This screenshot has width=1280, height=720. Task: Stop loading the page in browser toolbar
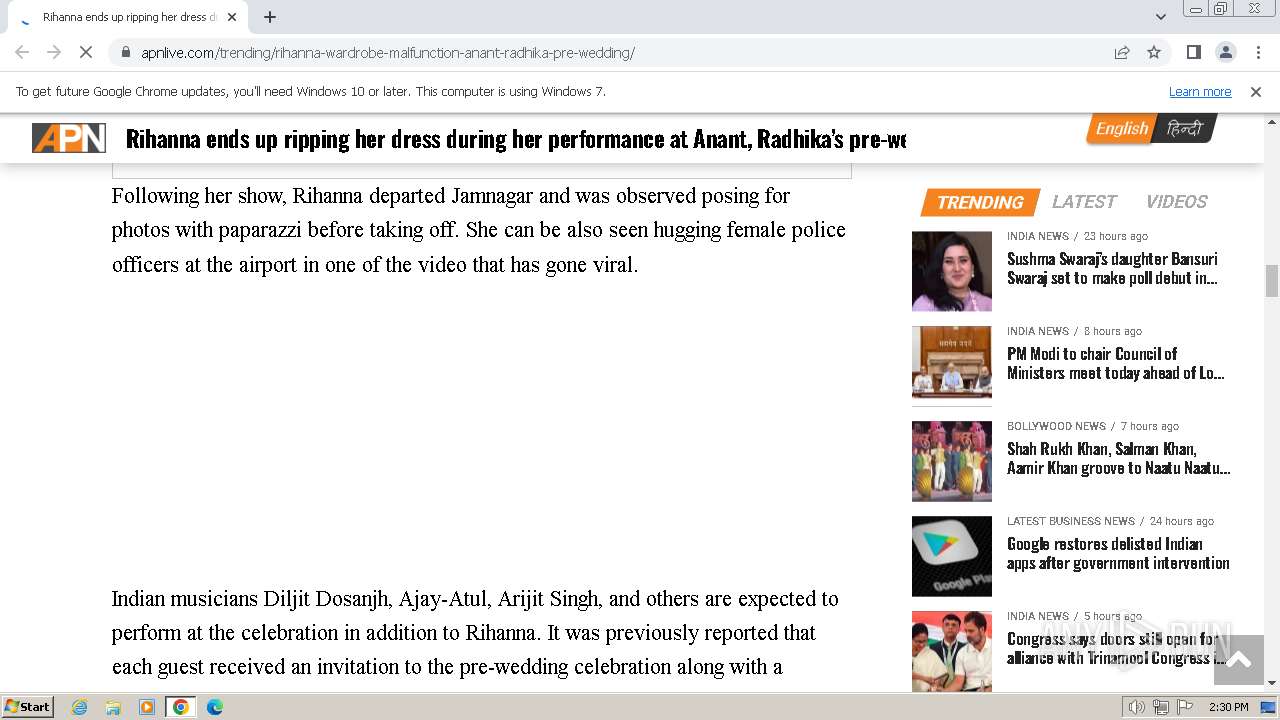[x=86, y=52]
